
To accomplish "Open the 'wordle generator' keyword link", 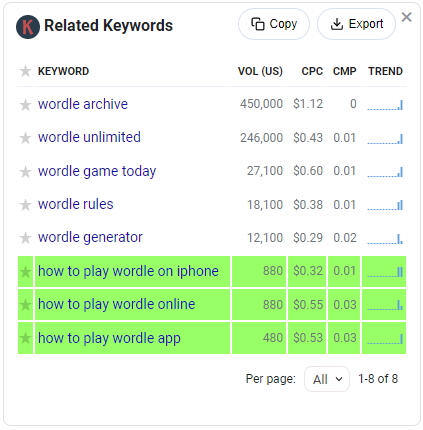I will pyautogui.click(x=90, y=237).
